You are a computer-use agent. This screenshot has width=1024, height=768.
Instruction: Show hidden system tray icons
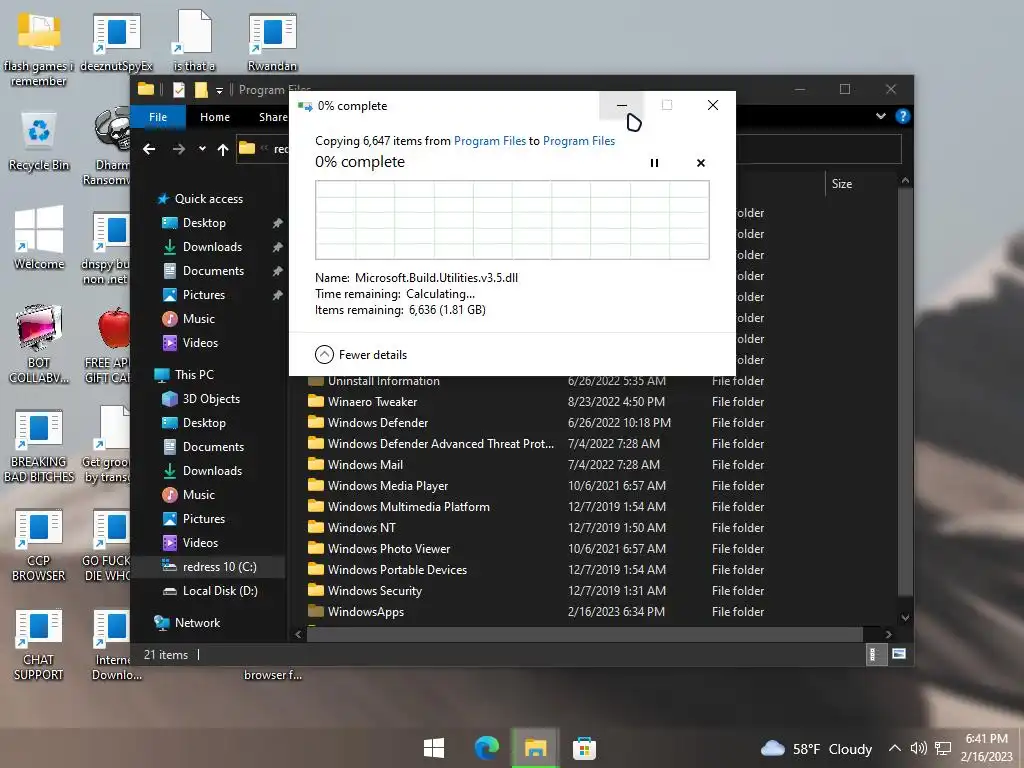(x=895, y=748)
